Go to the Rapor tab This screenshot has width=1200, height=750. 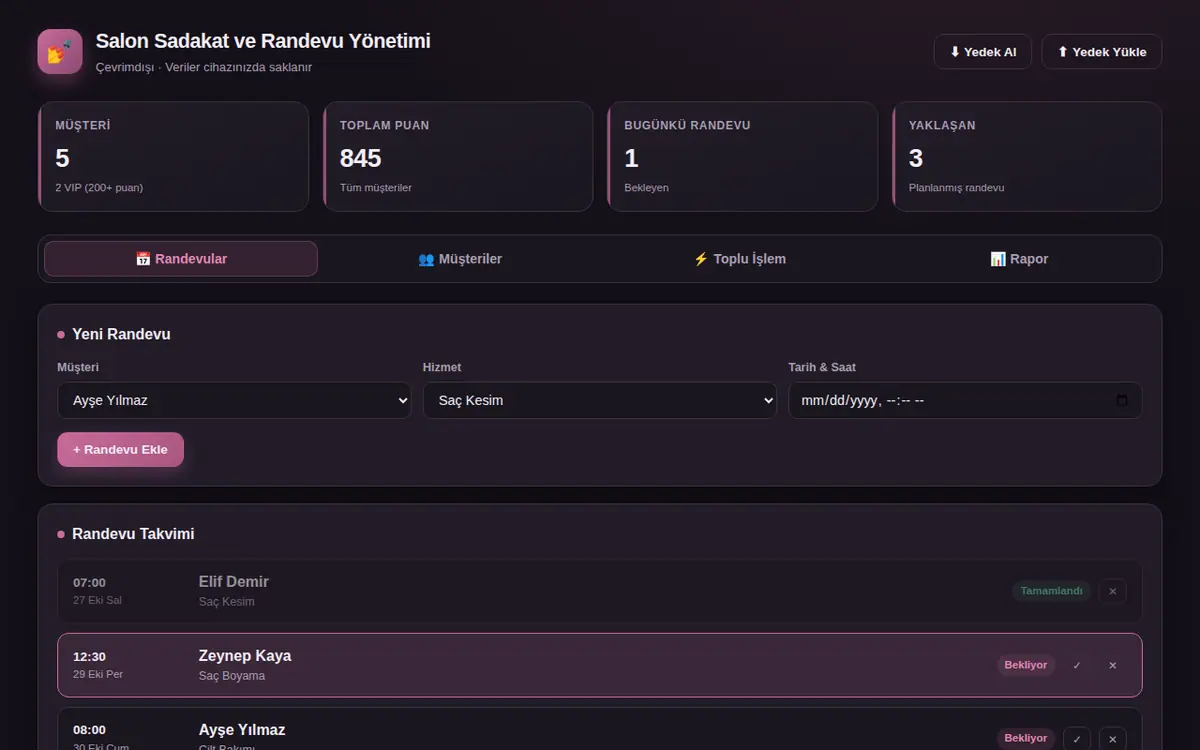coord(1019,259)
